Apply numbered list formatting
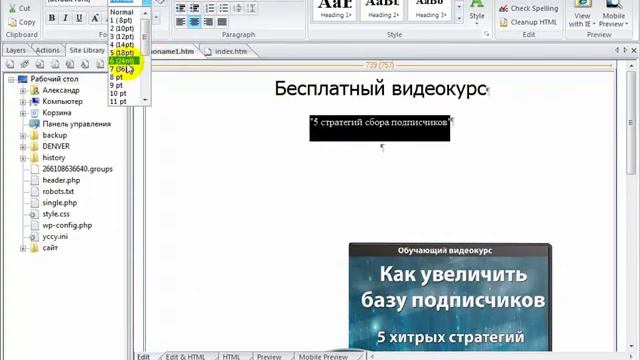Image resolution: width=640 pixels, height=360 pixels. (210, 8)
